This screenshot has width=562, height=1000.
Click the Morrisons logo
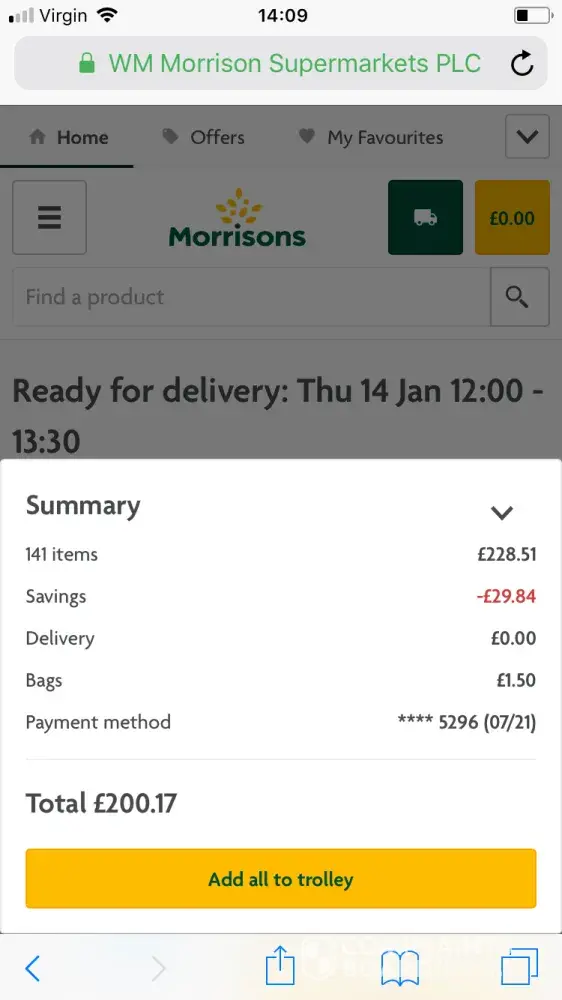(237, 217)
